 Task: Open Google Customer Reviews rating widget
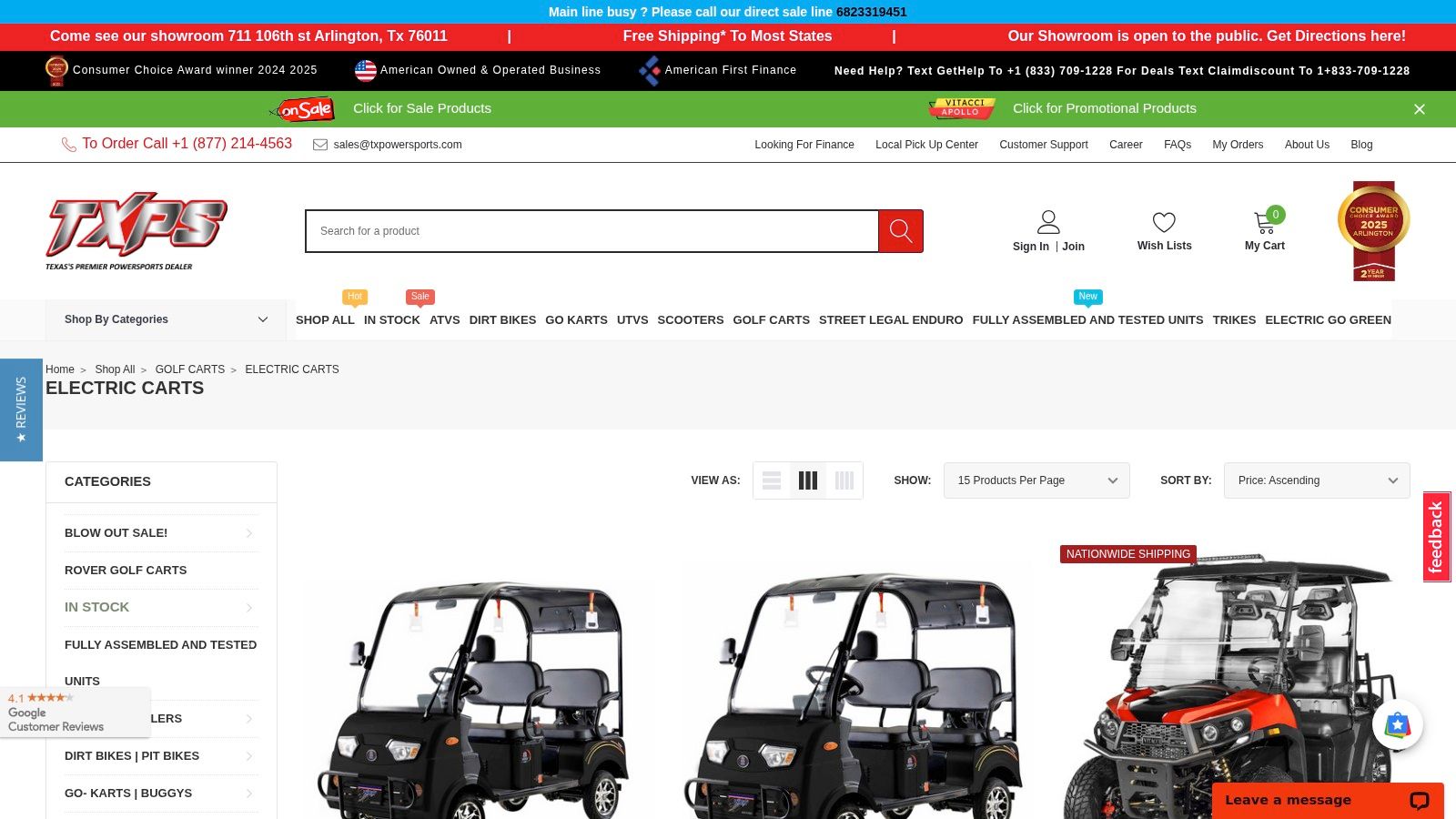click(75, 713)
